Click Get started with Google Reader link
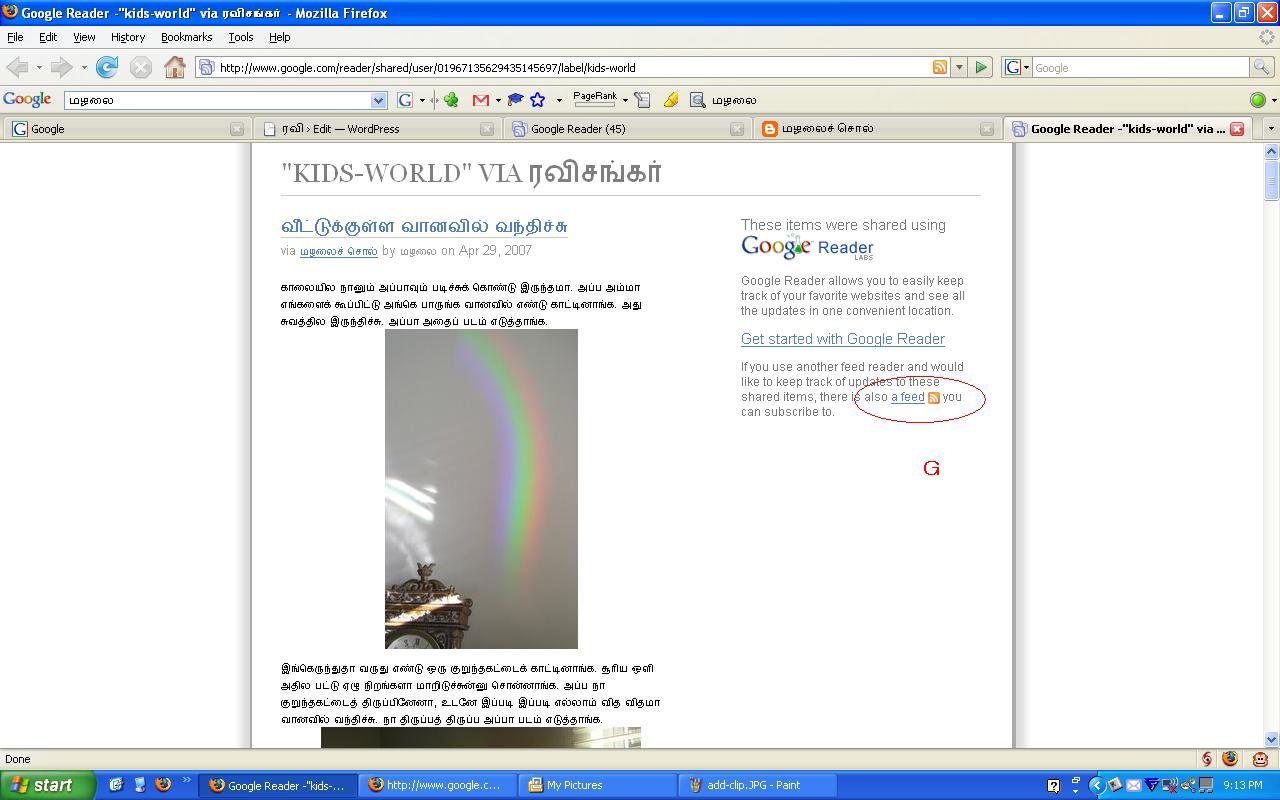 point(842,339)
